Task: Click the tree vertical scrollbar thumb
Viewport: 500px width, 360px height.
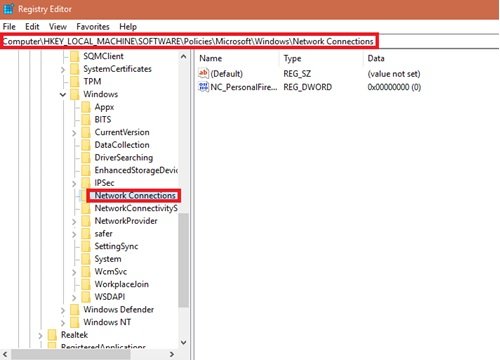Action: (183, 260)
